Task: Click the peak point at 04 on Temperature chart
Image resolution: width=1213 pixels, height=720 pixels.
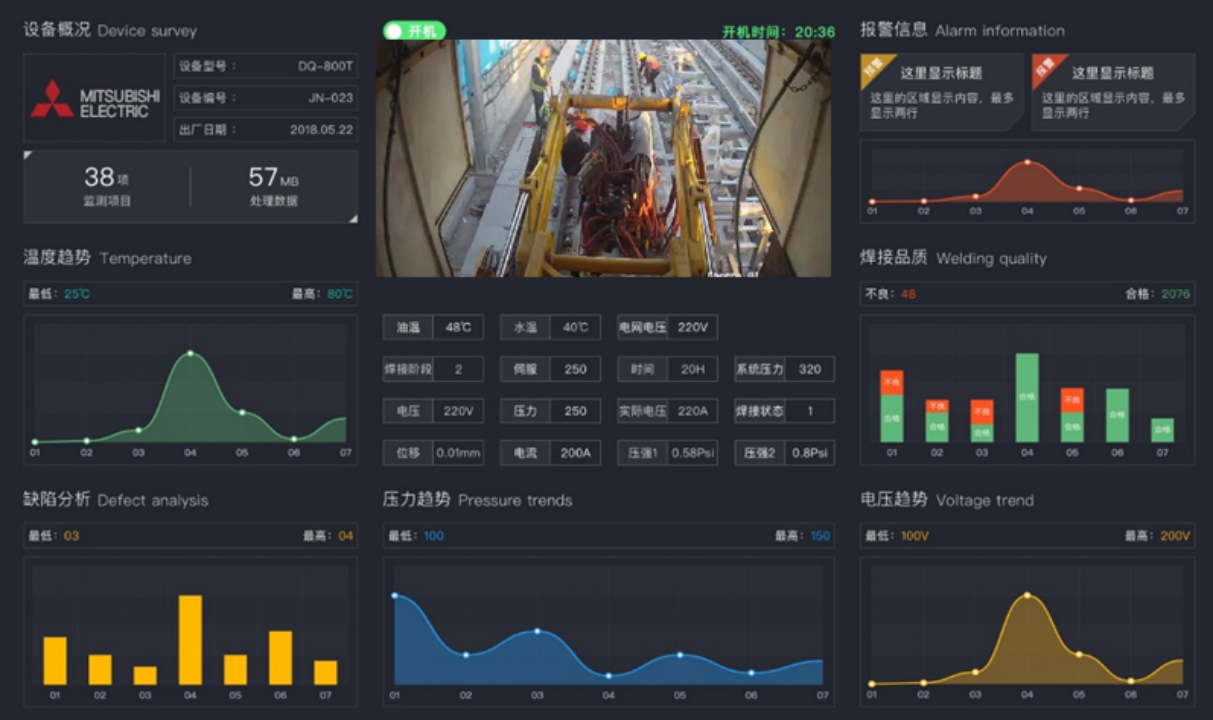Action: pyautogui.click(x=190, y=353)
